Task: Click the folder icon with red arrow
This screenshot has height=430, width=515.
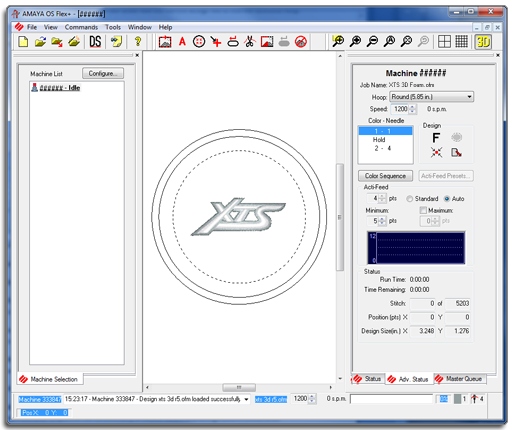Action: pyautogui.click(x=57, y=42)
